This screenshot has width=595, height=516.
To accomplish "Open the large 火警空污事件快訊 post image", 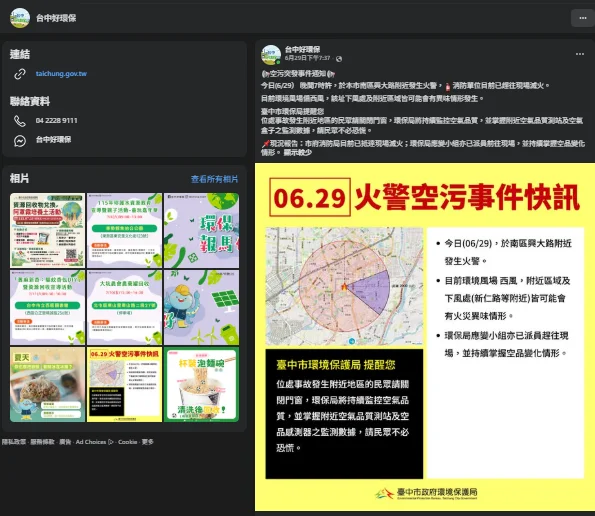I will pos(425,337).
